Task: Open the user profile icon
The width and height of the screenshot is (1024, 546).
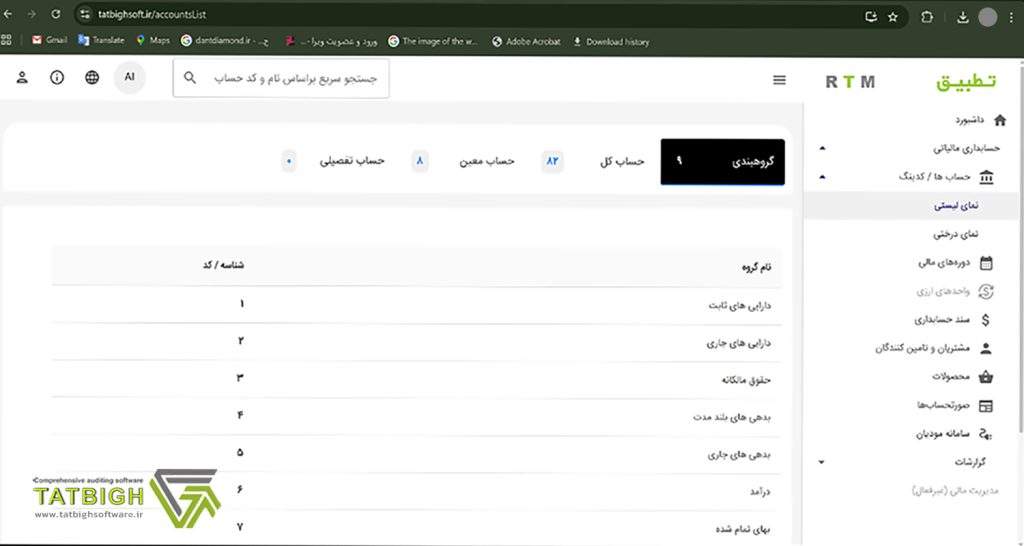Action: tap(22, 78)
